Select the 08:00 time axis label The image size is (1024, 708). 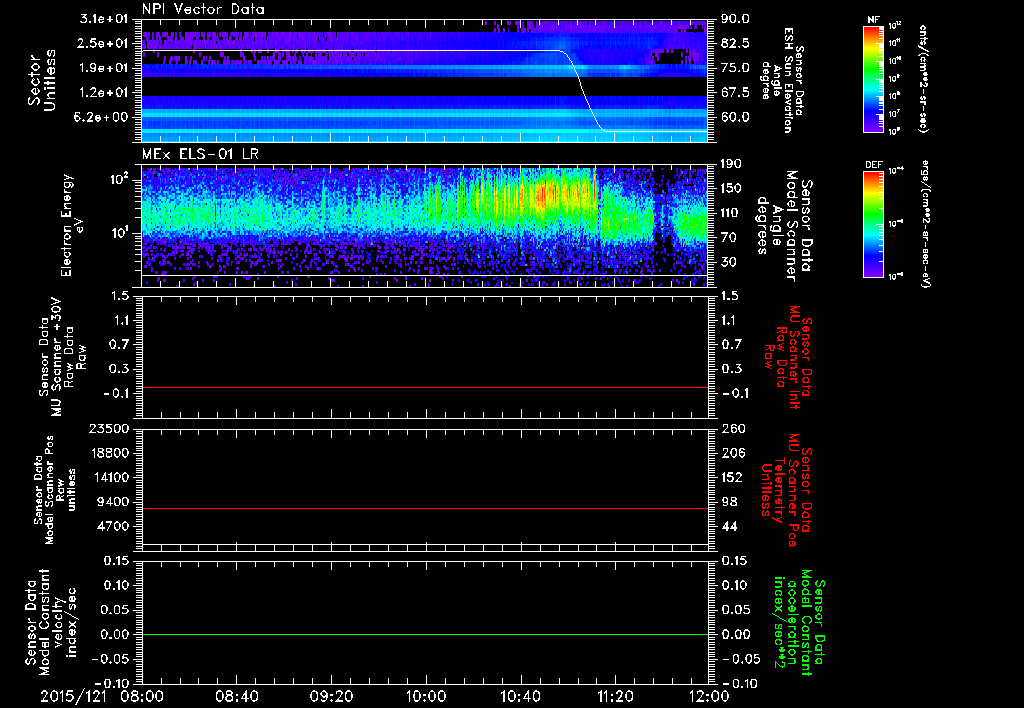(x=143, y=694)
